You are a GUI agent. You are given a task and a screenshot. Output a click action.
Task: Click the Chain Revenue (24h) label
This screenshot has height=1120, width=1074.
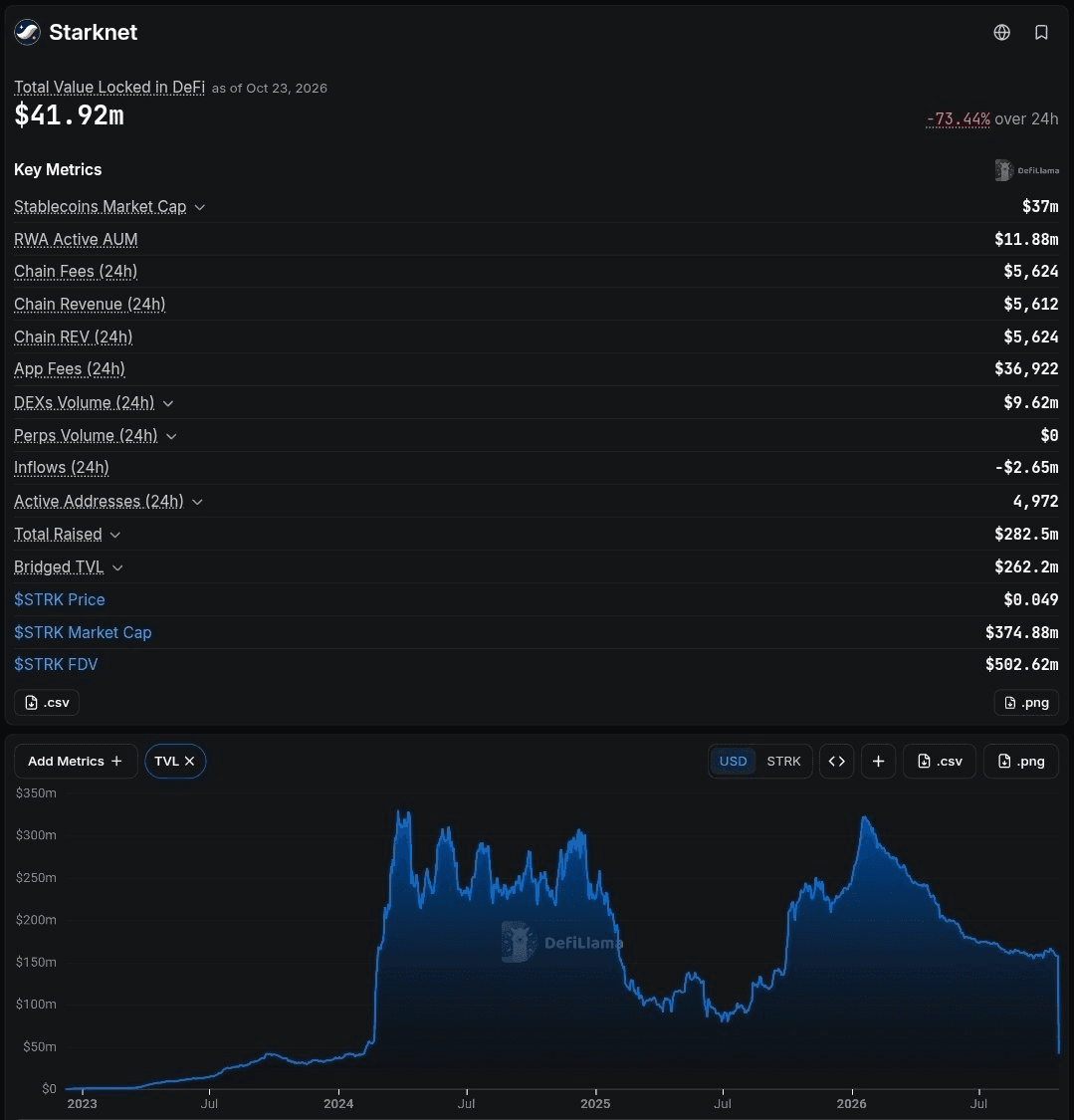click(x=90, y=305)
